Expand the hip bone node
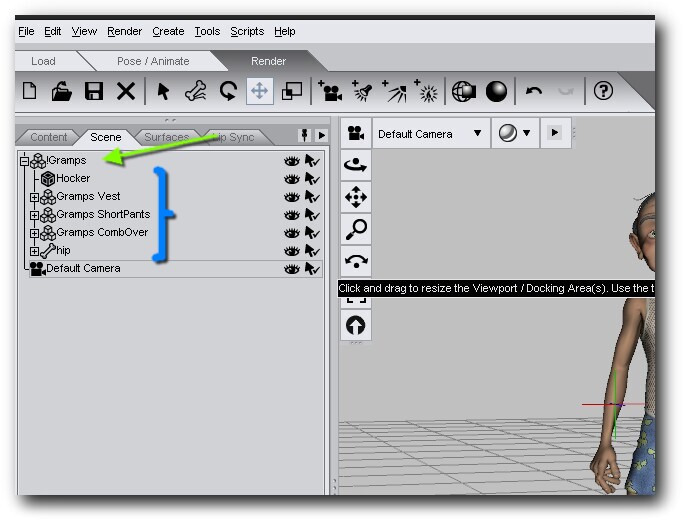 (x=34, y=251)
